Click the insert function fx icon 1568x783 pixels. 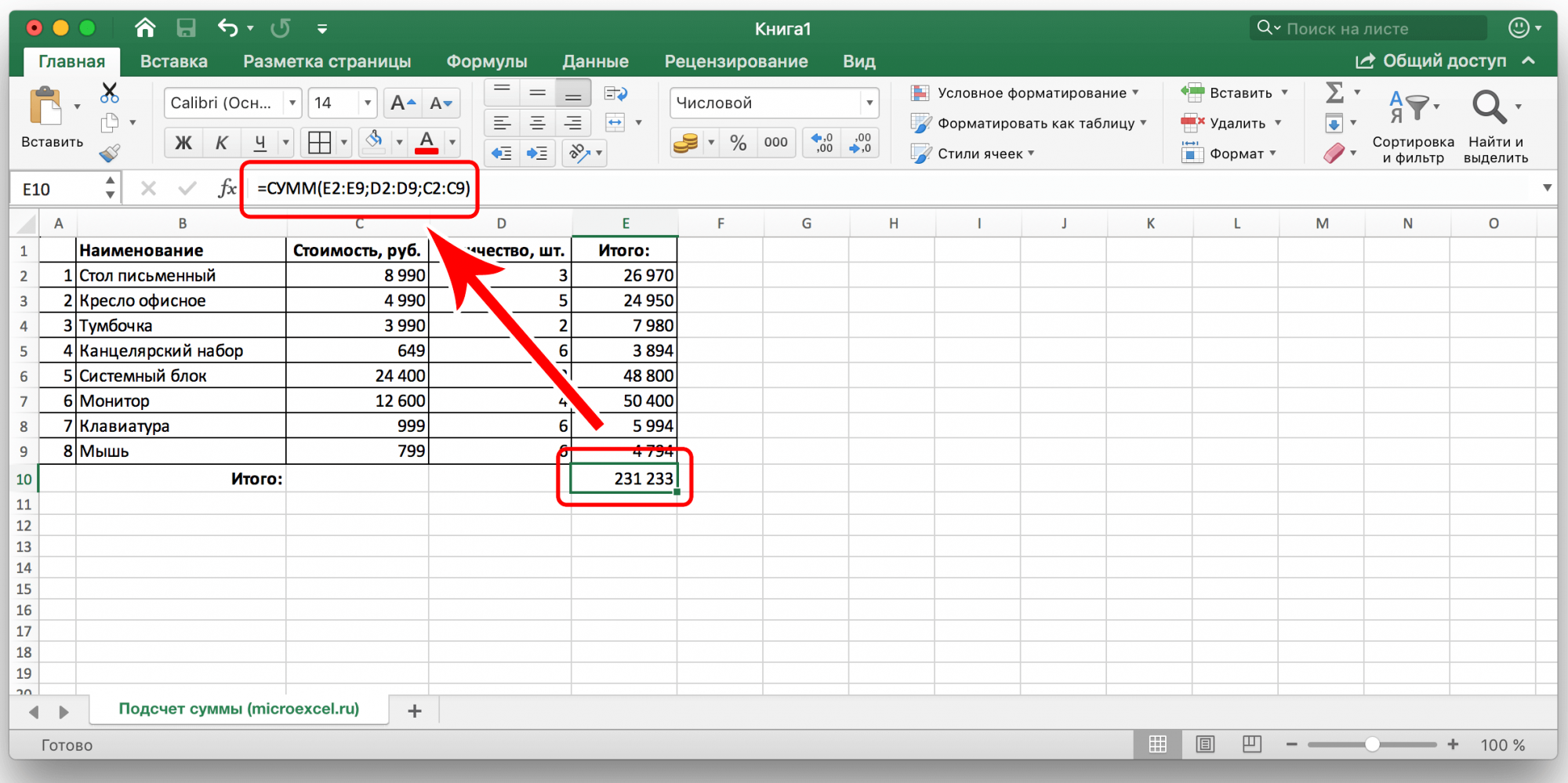(x=227, y=188)
